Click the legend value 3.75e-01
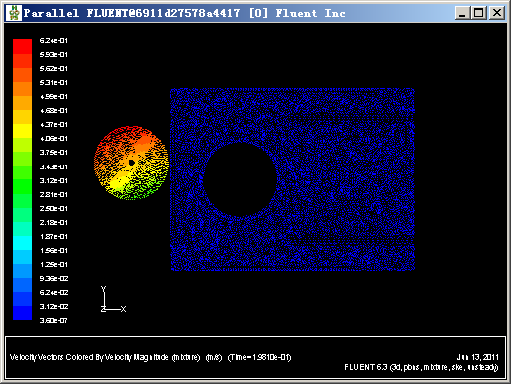512x384 pixels. [x=53, y=152]
